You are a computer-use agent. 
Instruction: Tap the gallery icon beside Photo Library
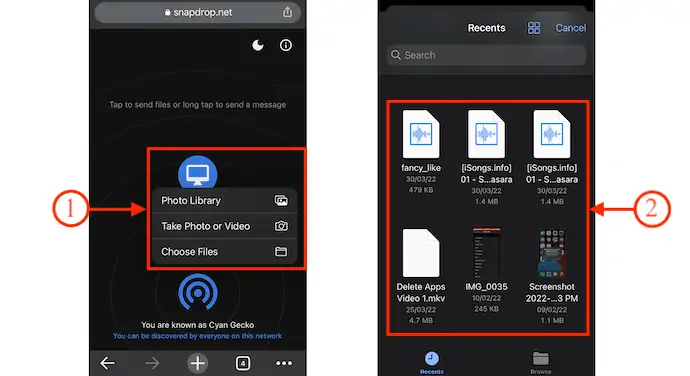click(281, 201)
